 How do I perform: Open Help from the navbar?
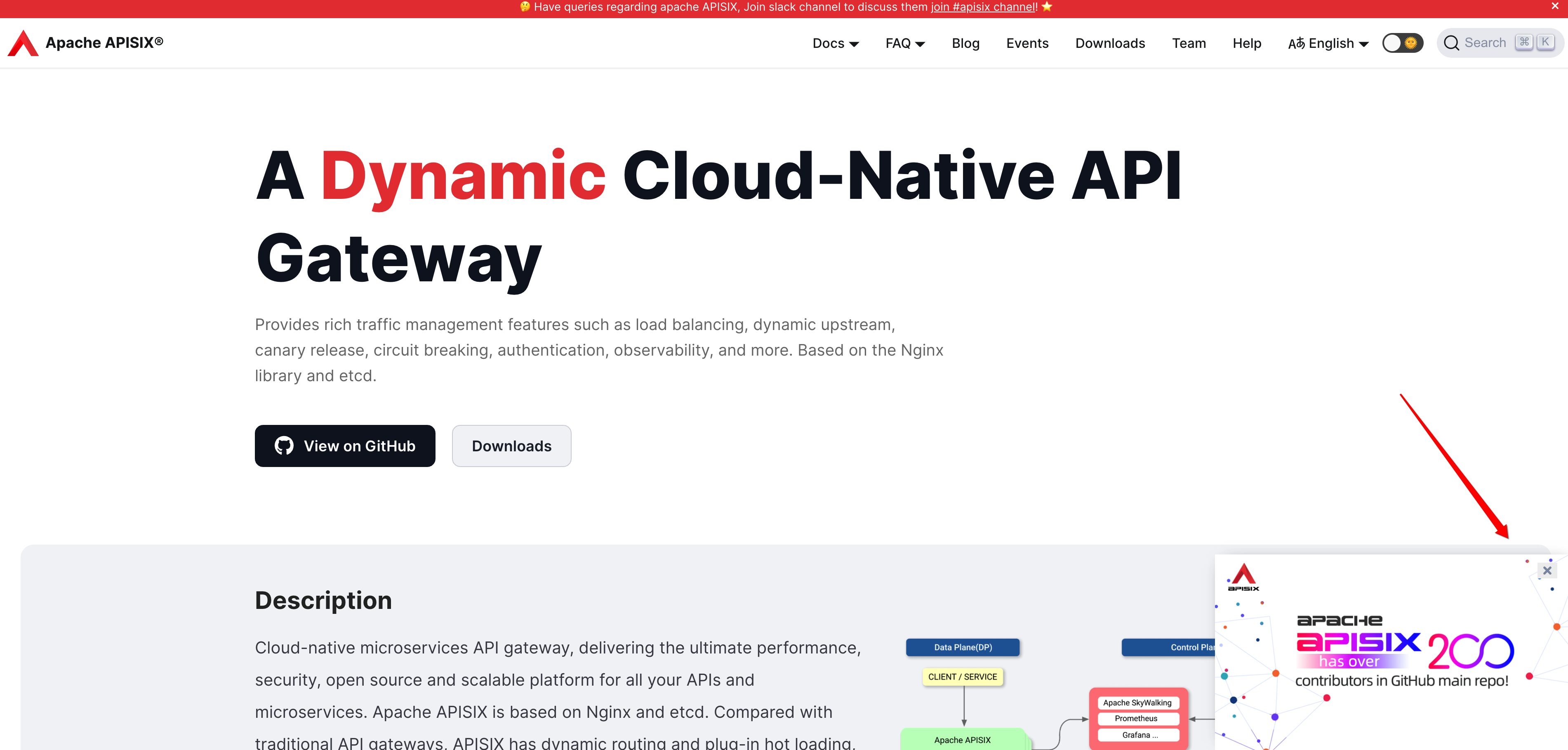(1247, 43)
